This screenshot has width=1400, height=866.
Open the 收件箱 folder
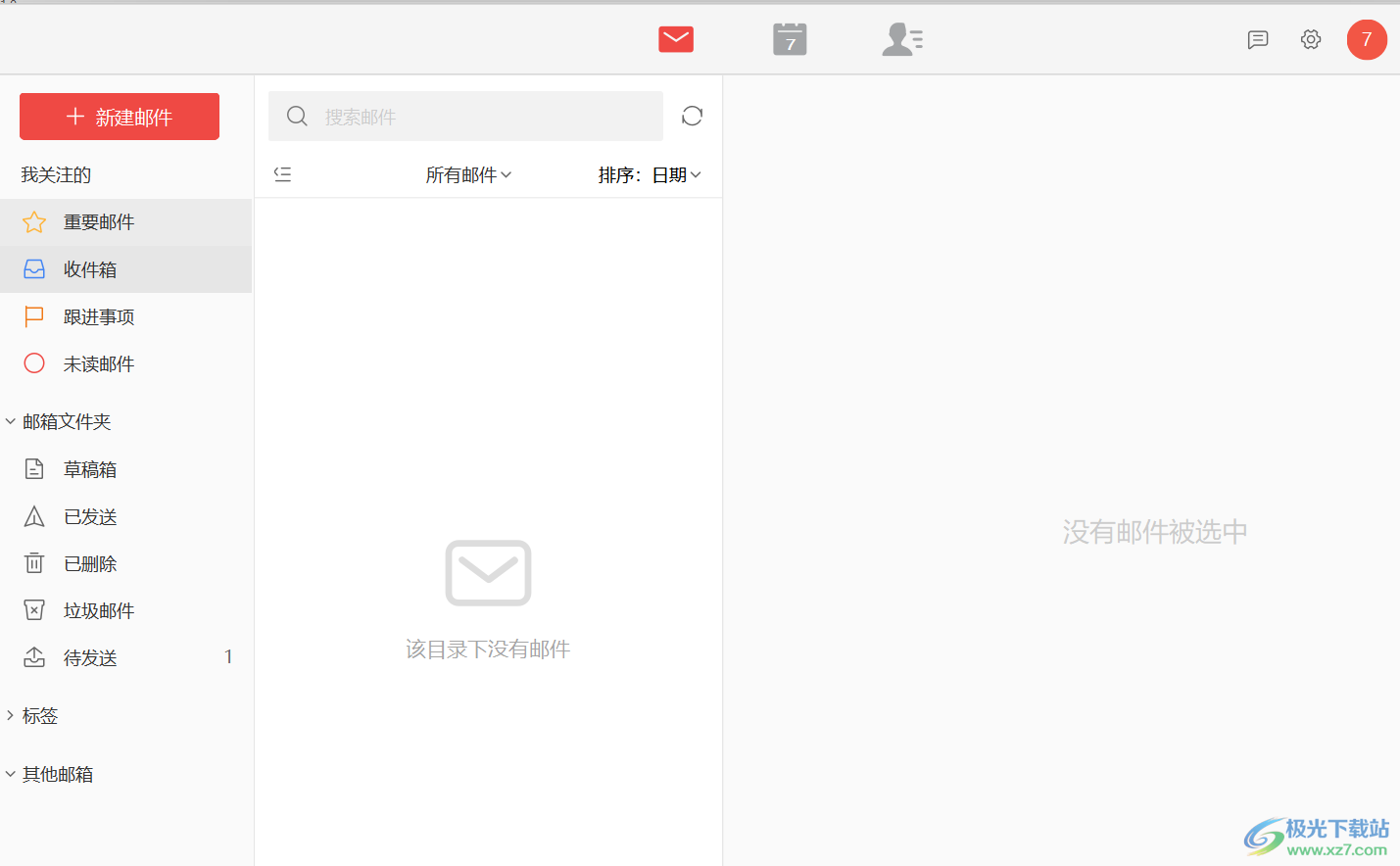(125, 269)
